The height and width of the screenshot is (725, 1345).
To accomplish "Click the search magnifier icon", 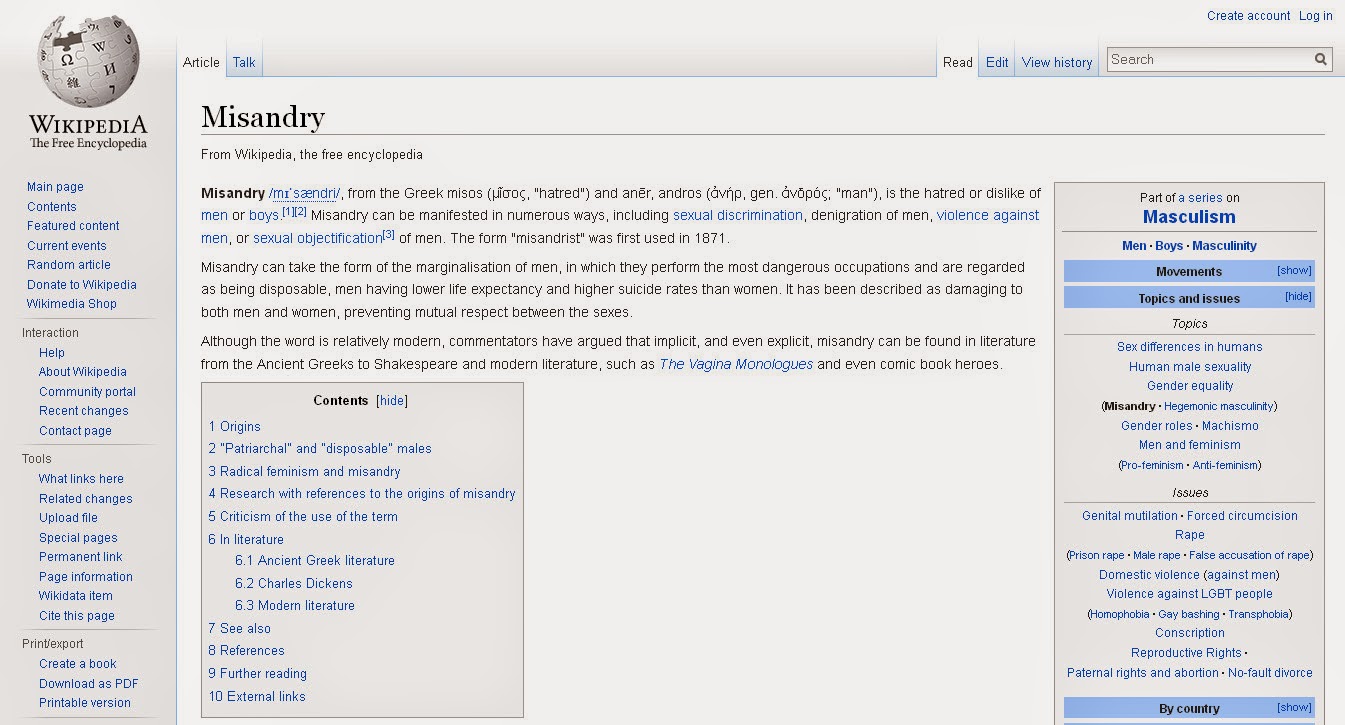I will coord(1321,60).
